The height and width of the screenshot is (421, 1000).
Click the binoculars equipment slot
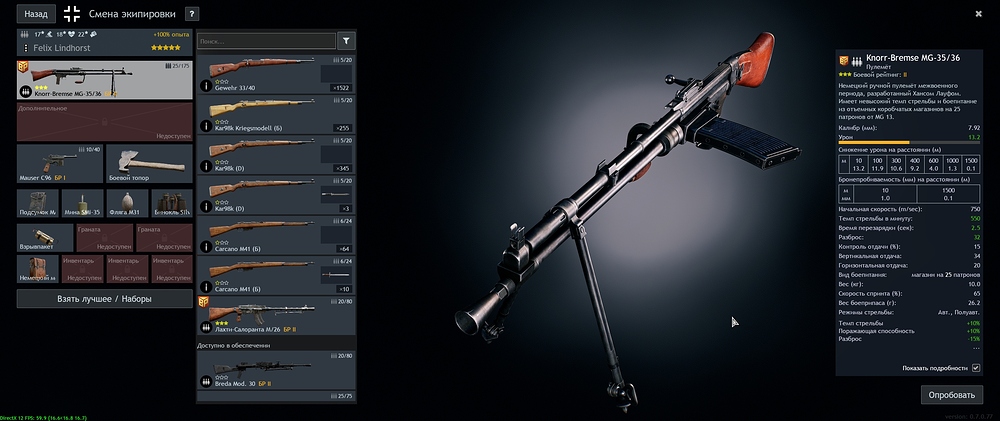171,204
